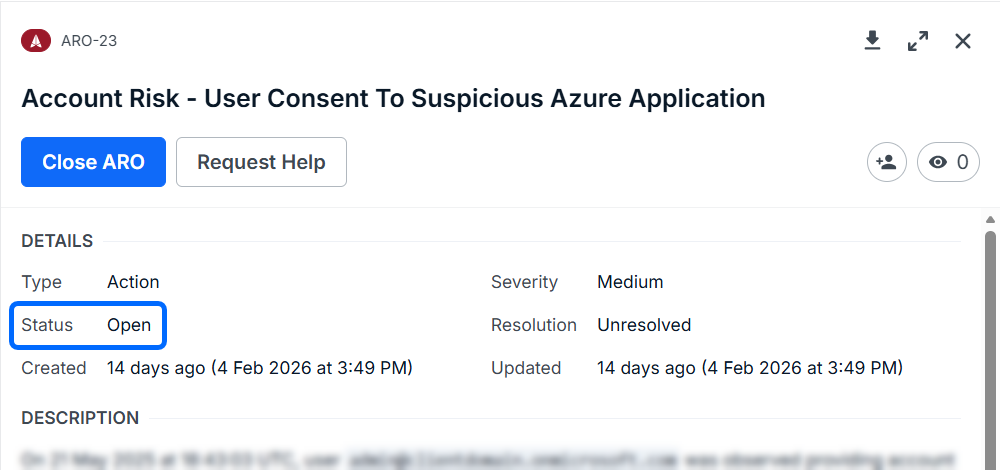1000x470 pixels.
Task: Click the Severity value Medium
Action: pos(630,282)
